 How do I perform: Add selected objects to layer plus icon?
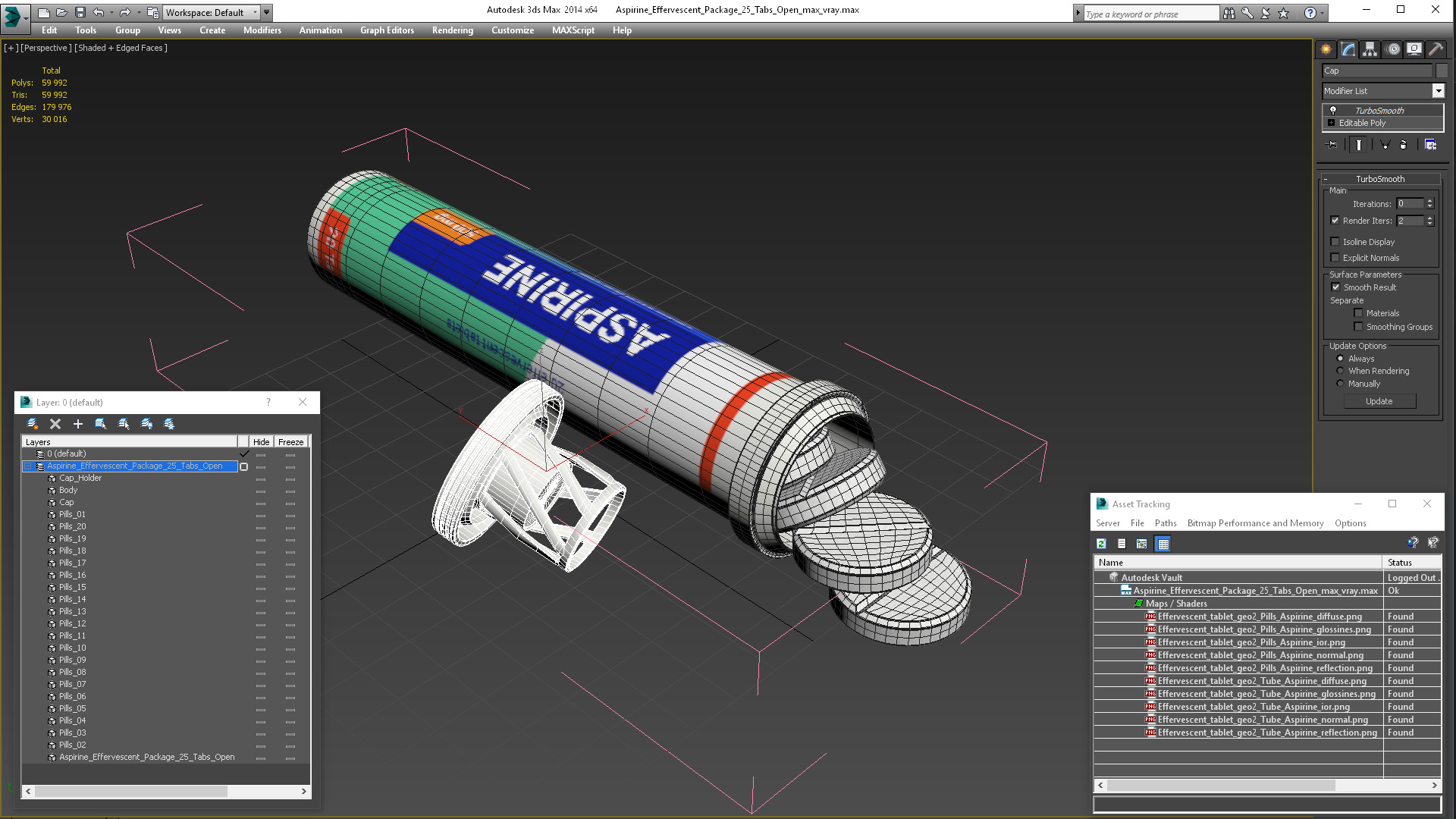[x=78, y=424]
